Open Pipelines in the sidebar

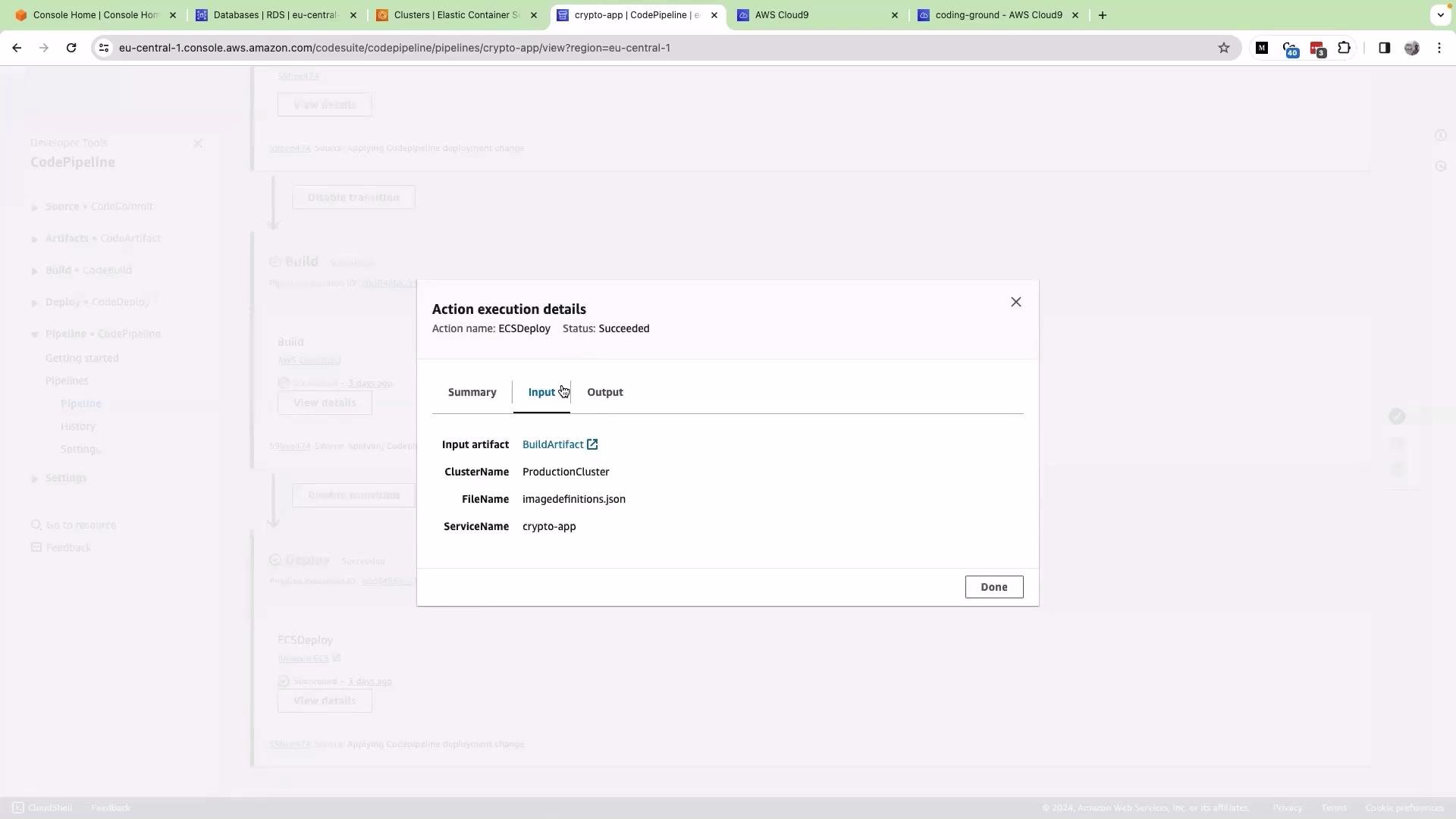[x=67, y=381]
